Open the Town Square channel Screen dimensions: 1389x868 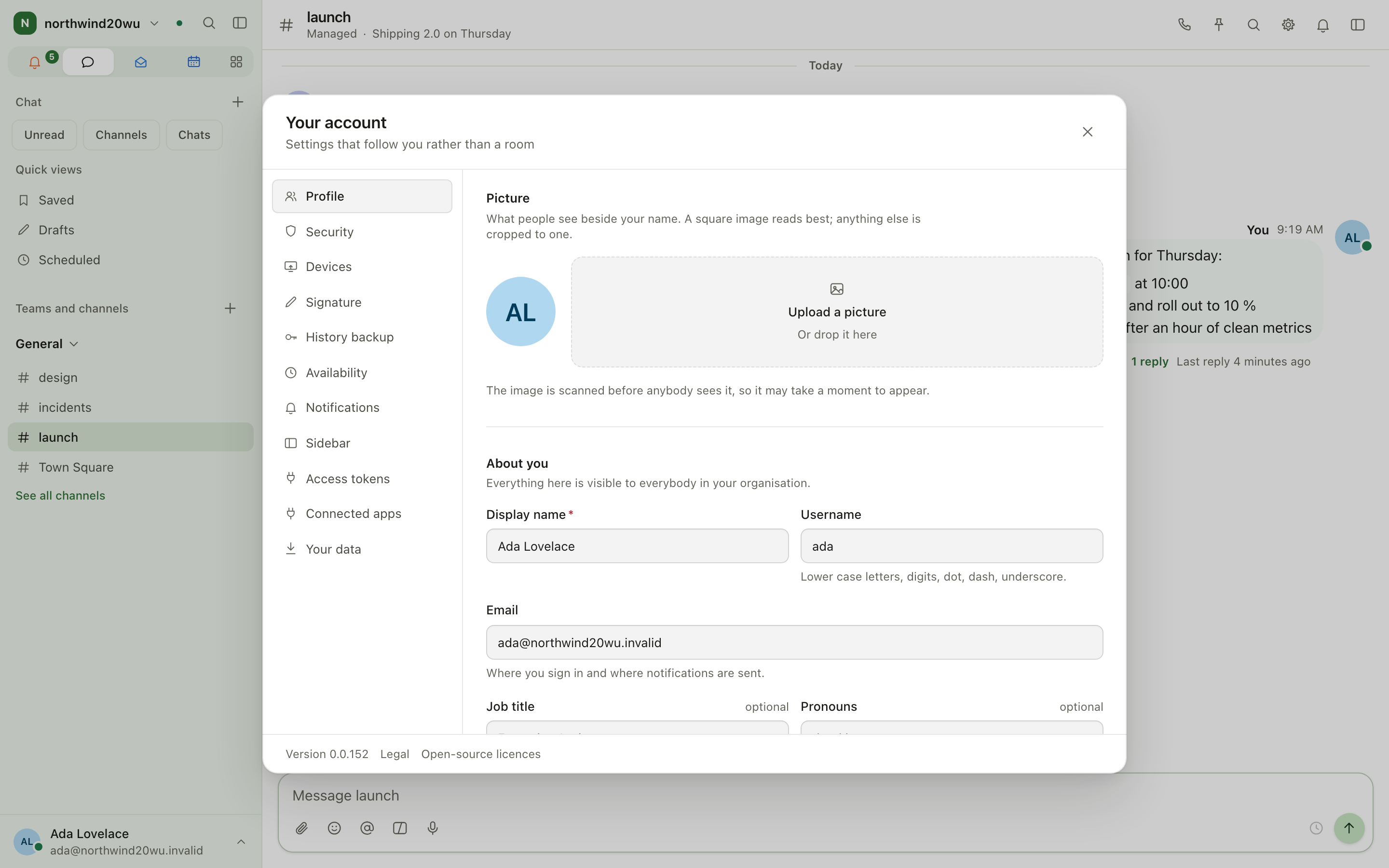pyautogui.click(x=131, y=467)
